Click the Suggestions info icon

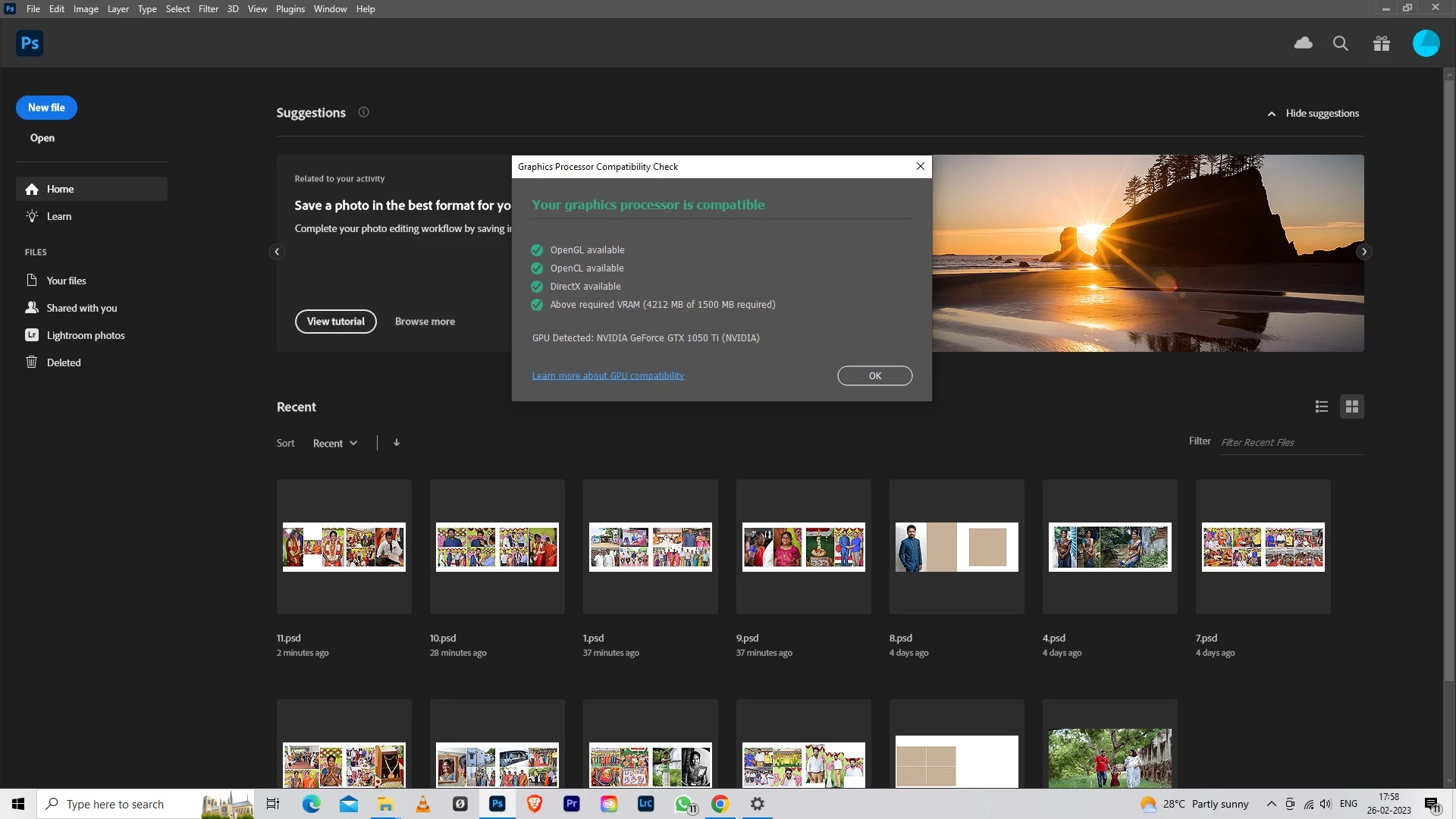coord(363,112)
